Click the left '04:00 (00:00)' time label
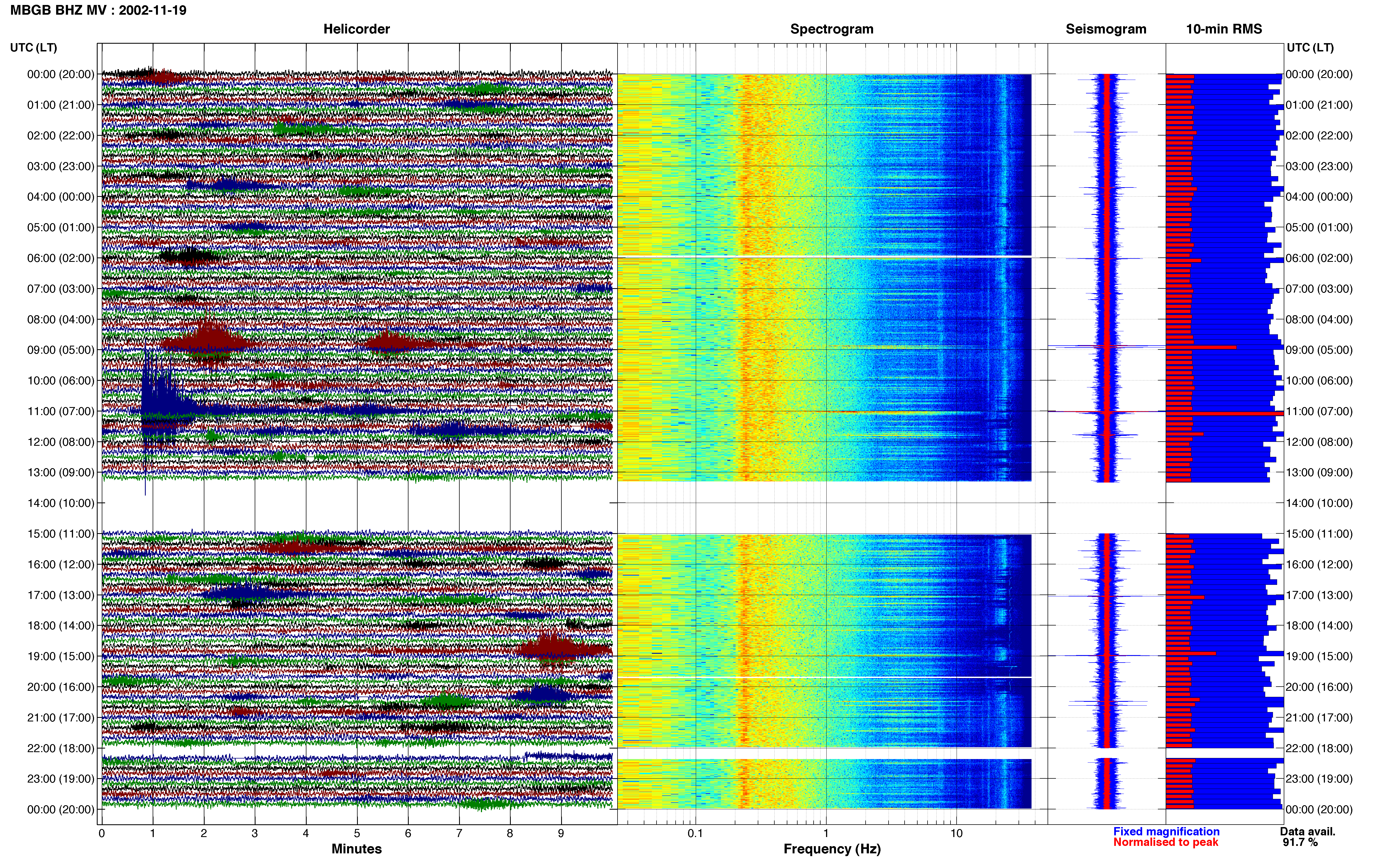The image size is (1388, 868). pyautogui.click(x=60, y=197)
